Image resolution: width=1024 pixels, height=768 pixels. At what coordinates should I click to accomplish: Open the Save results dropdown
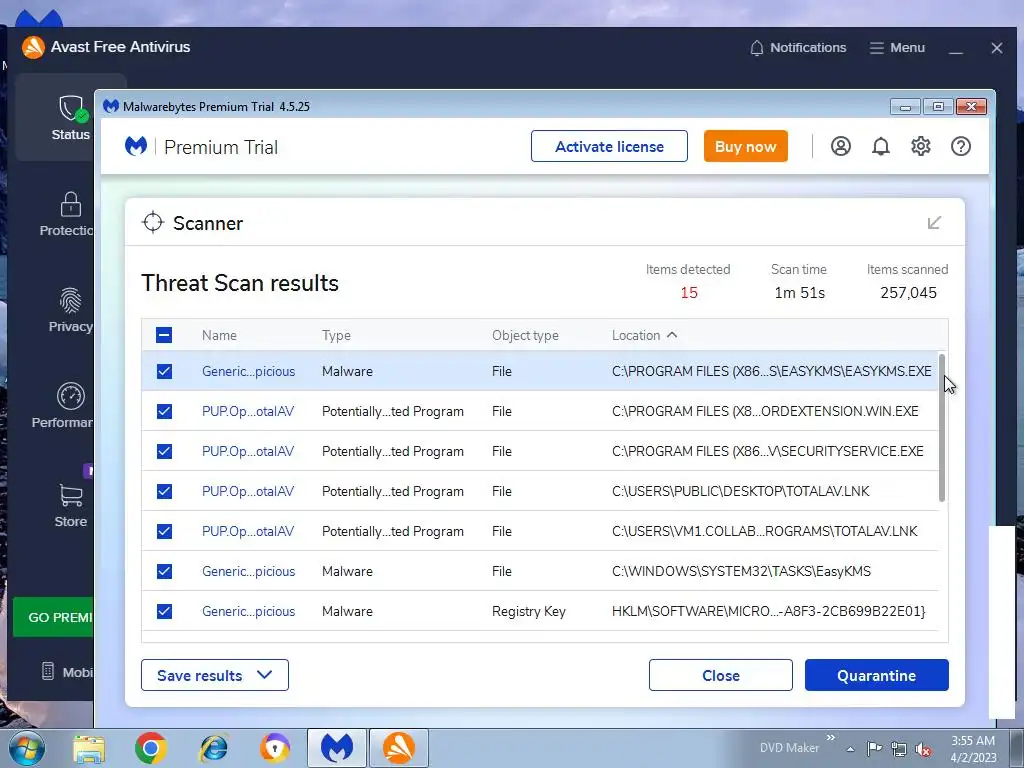215,675
